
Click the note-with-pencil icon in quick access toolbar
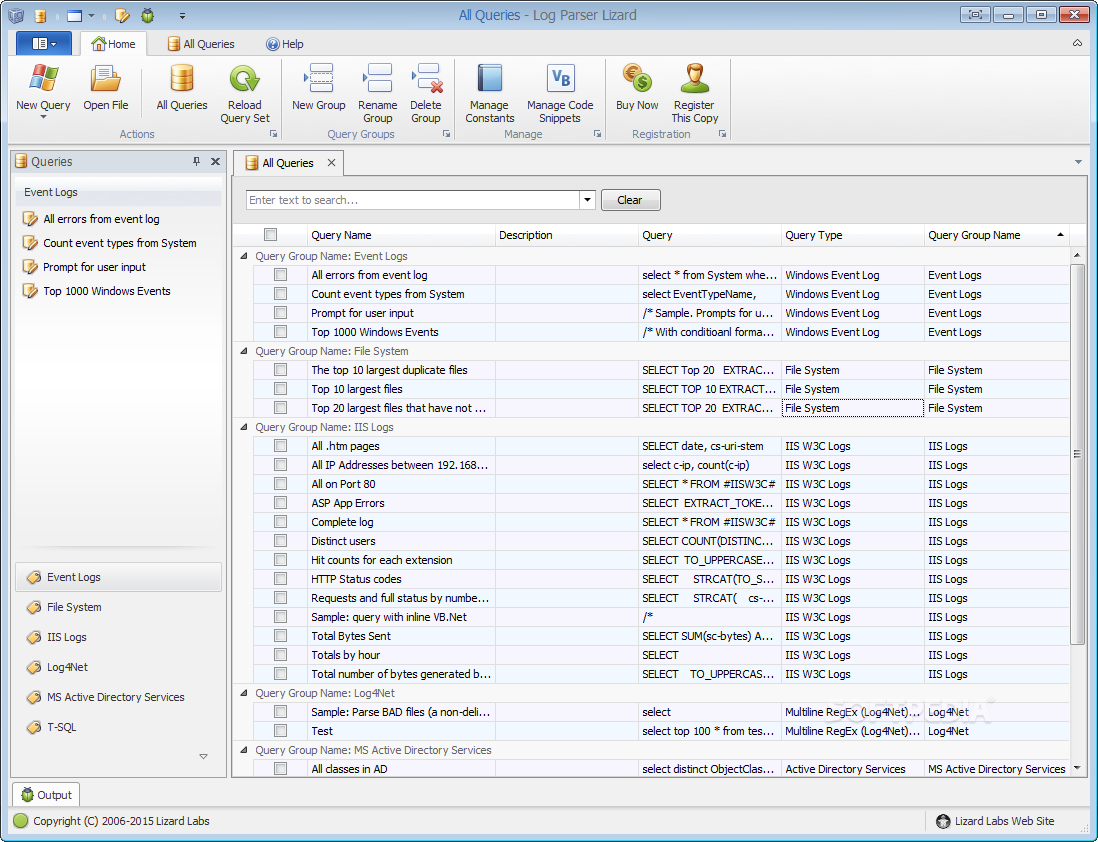(123, 15)
